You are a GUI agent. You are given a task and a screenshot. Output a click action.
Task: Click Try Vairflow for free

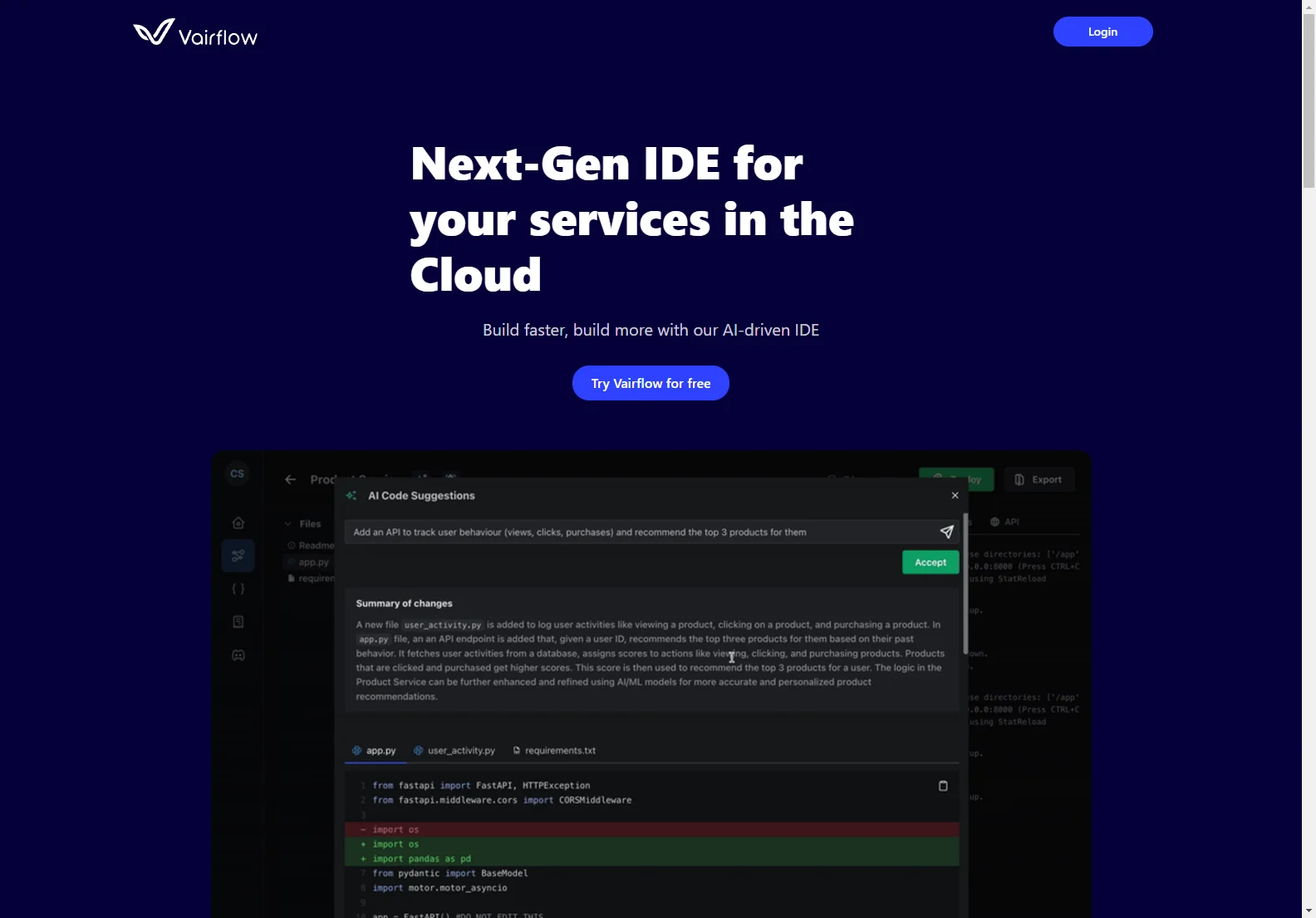[651, 383]
